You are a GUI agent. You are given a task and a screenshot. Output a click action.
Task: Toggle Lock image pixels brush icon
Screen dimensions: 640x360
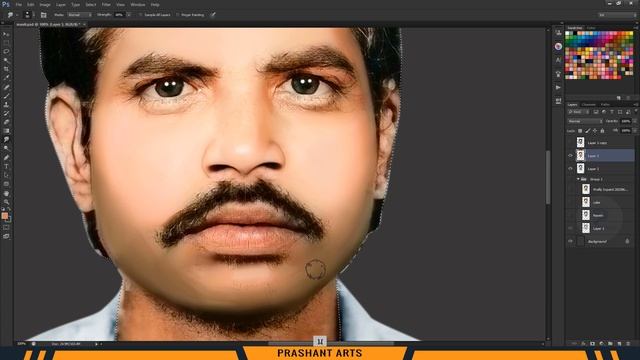(588, 131)
